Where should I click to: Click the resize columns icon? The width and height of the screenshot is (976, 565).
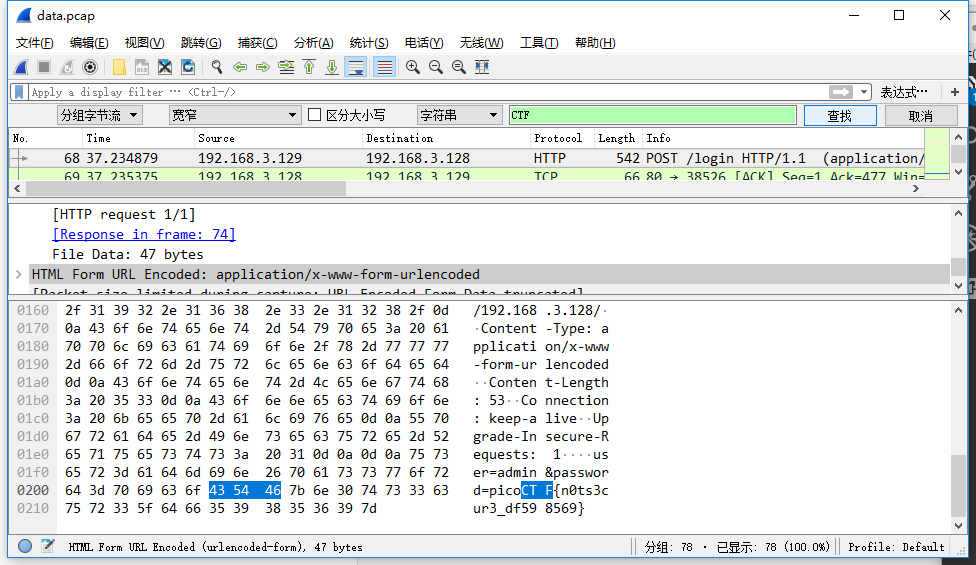click(x=482, y=67)
